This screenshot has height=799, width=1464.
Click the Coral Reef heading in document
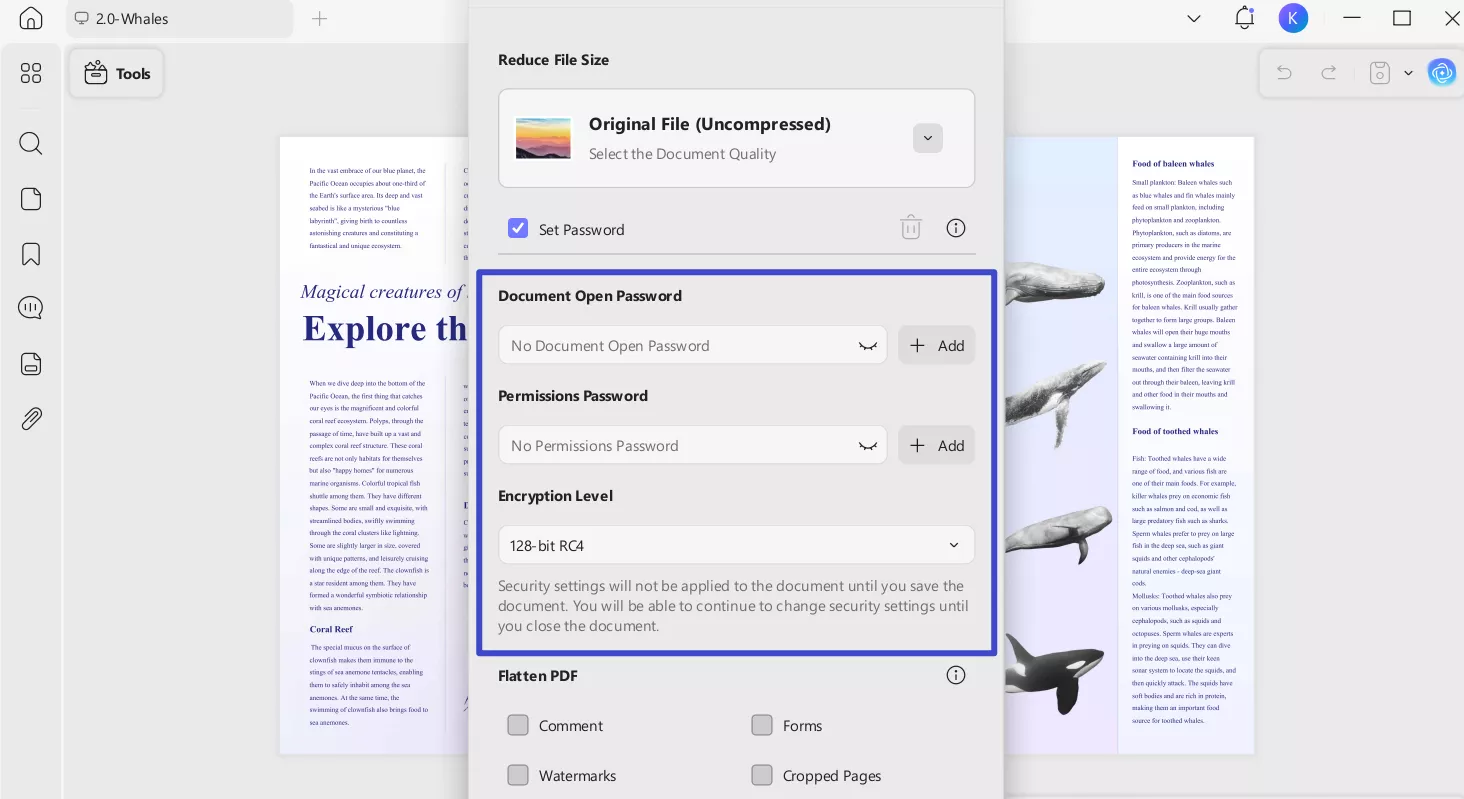(x=331, y=629)
